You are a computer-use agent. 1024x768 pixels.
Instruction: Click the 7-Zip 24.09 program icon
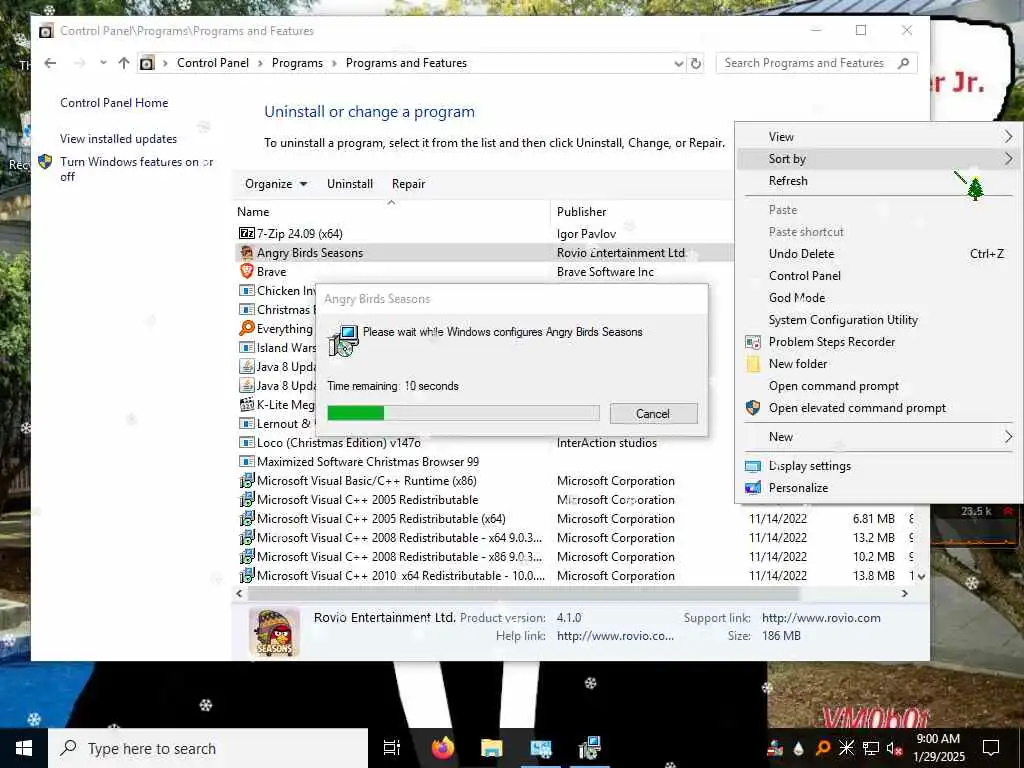click(x=246, y=233)
